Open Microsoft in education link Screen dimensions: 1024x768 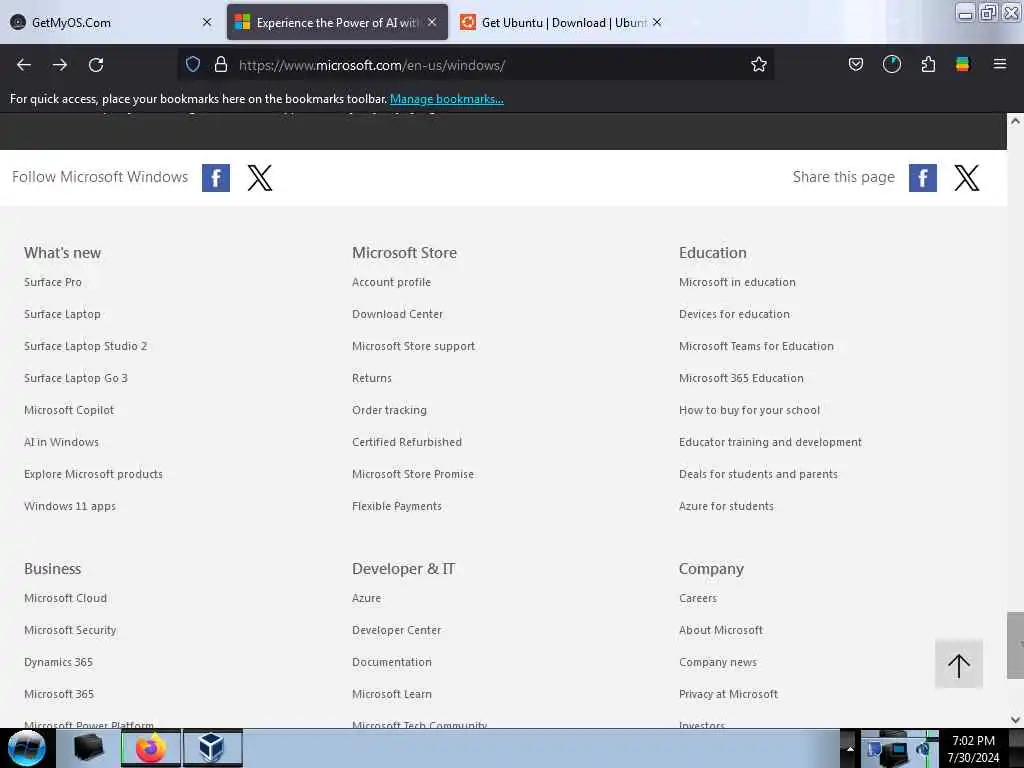coord(737,282)
